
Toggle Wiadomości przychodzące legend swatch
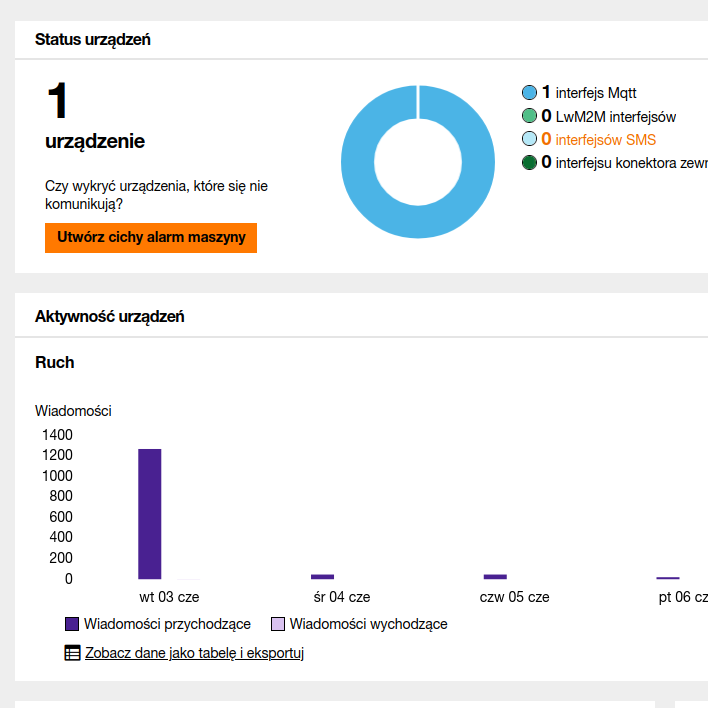click(72, 624)
